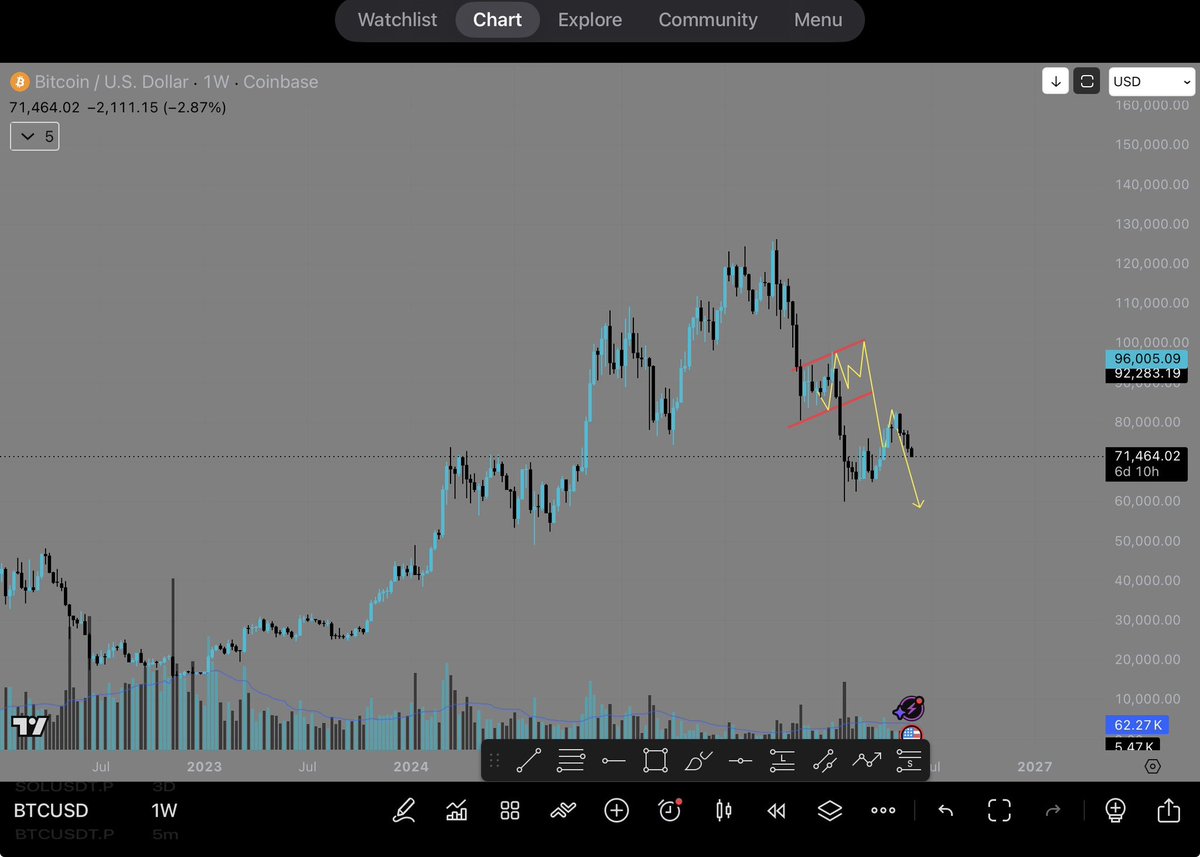The image size is (1200, 857).
Task: Switch to the Watchlist tab
Action: 397,20
